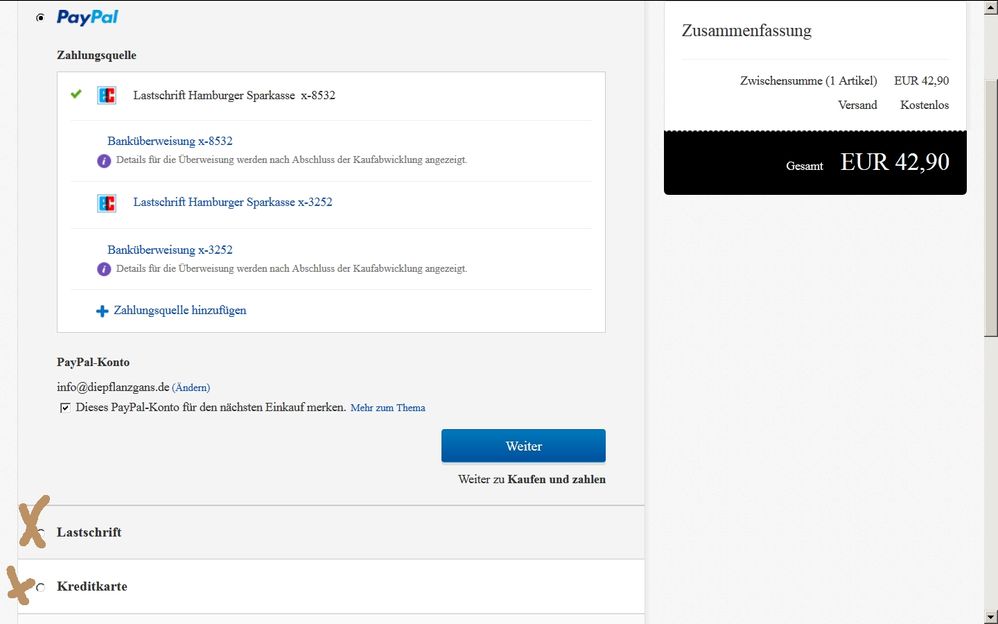This screenshot has height=624, width=998.
Task: Open the Mehr zum Thema link
Action: pyautogui.click(x=388, y=408)
